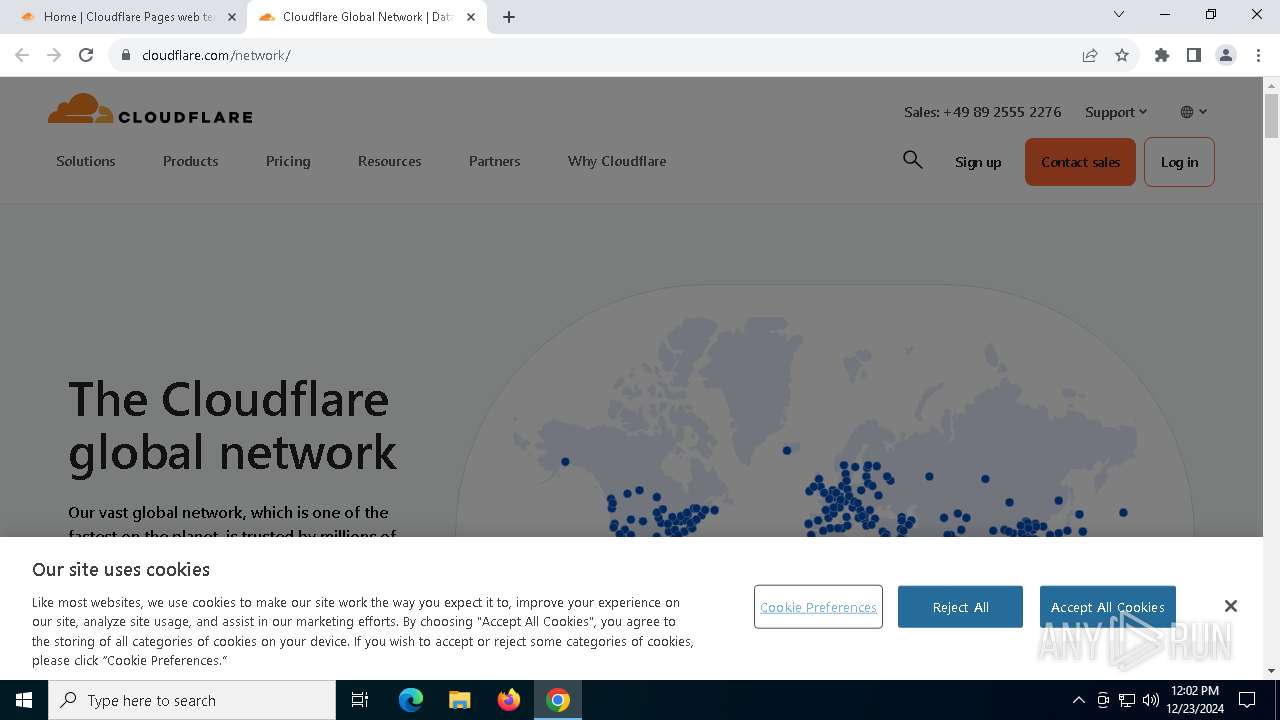Viewport: 1280px width, 720px height.
Task: Go back in browser history
Action: pos(22,55)
